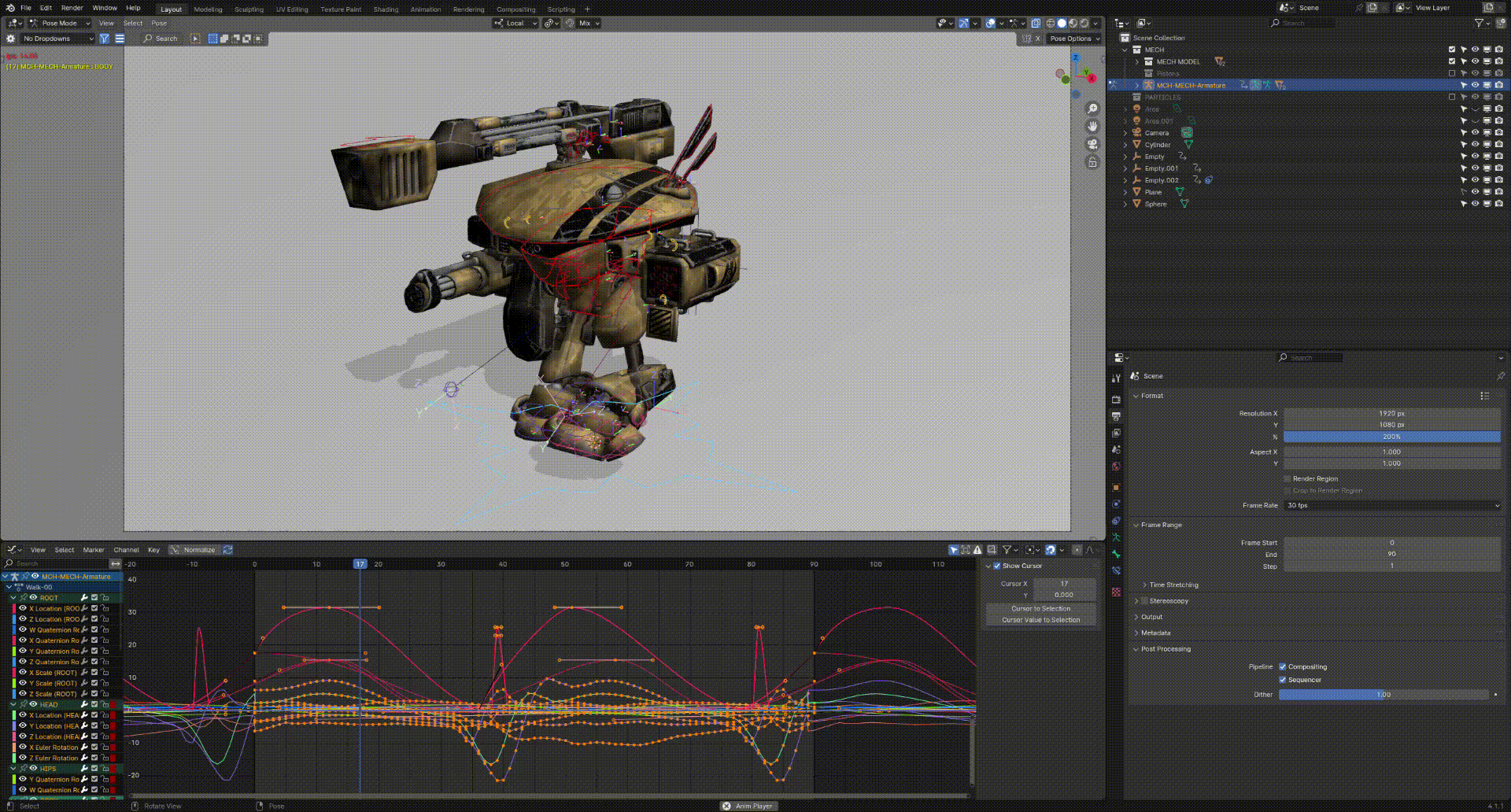
Task: Hide Camera in viewport via eye icon
Action: pyautogui.click(x=1476, y=133)
